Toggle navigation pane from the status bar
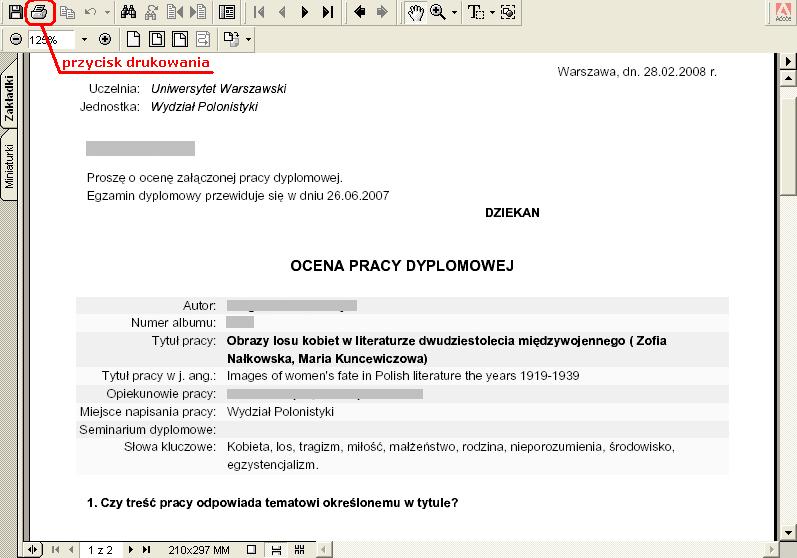Image resolution: width=797 pixels, height=558 pixels. click(x=33, y=549)
